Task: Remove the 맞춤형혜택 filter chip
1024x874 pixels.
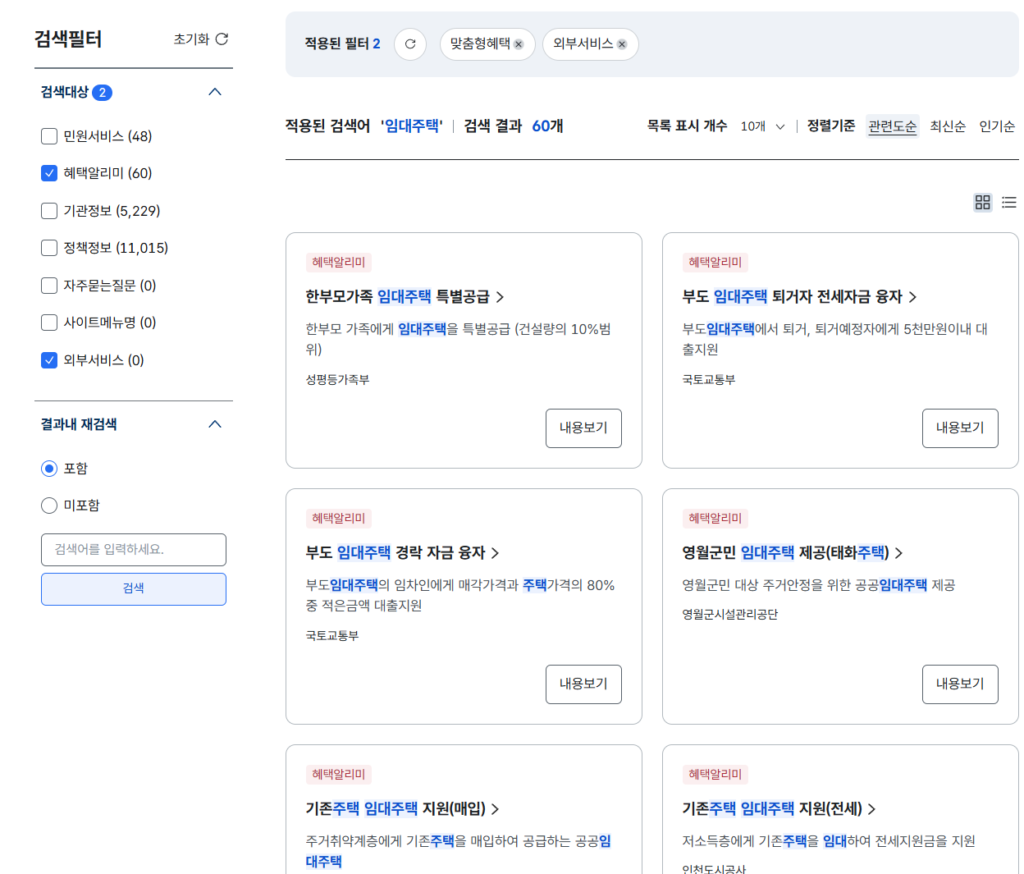Action: pyautogui.click(x=518, y=45)
